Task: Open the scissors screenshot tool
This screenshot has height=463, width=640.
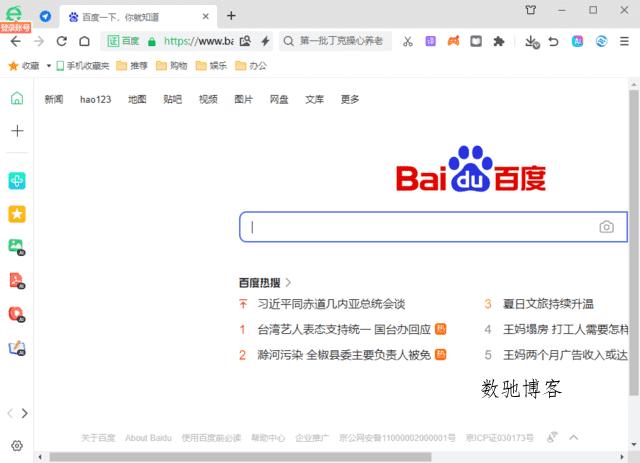Action: click(408, 41)
